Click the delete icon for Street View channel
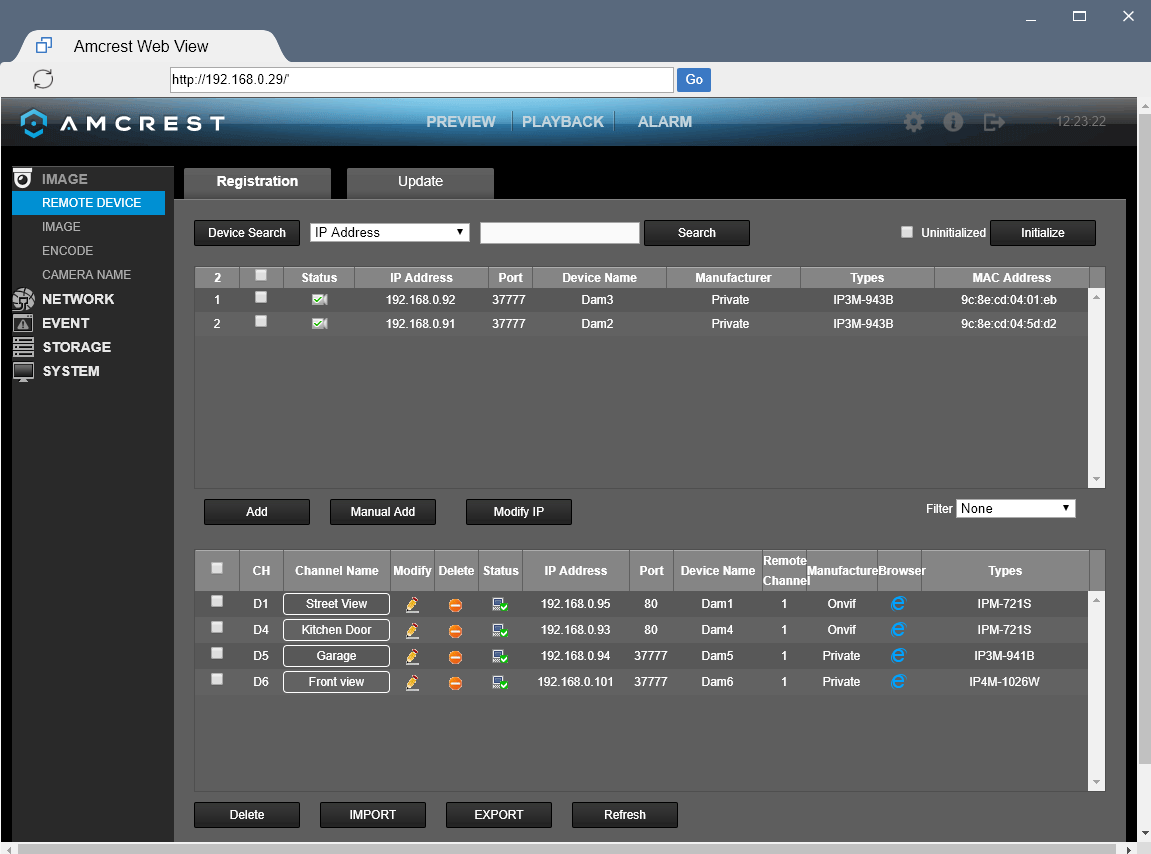 (455, 605)
